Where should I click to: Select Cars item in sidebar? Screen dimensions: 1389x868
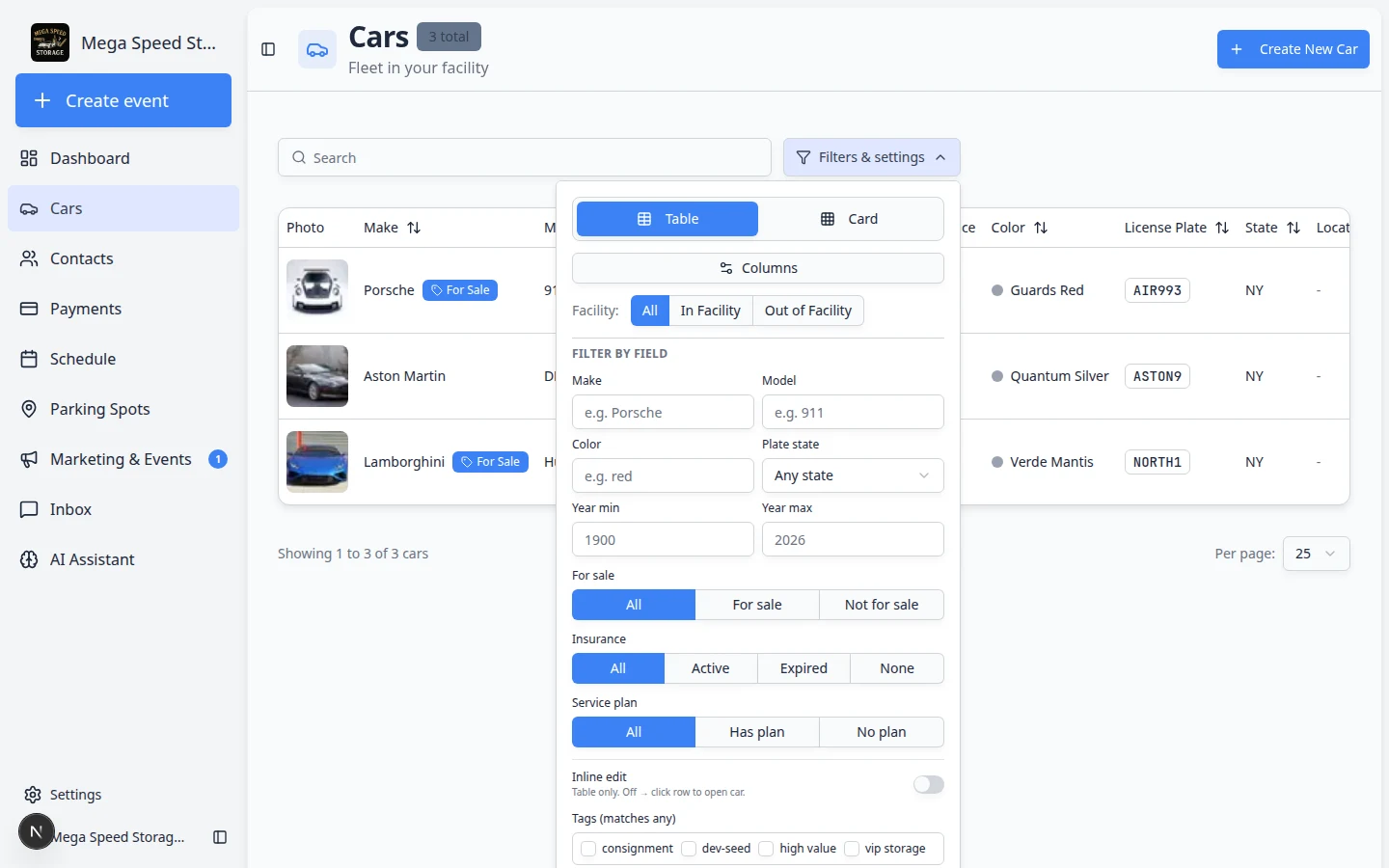[123, 208]
